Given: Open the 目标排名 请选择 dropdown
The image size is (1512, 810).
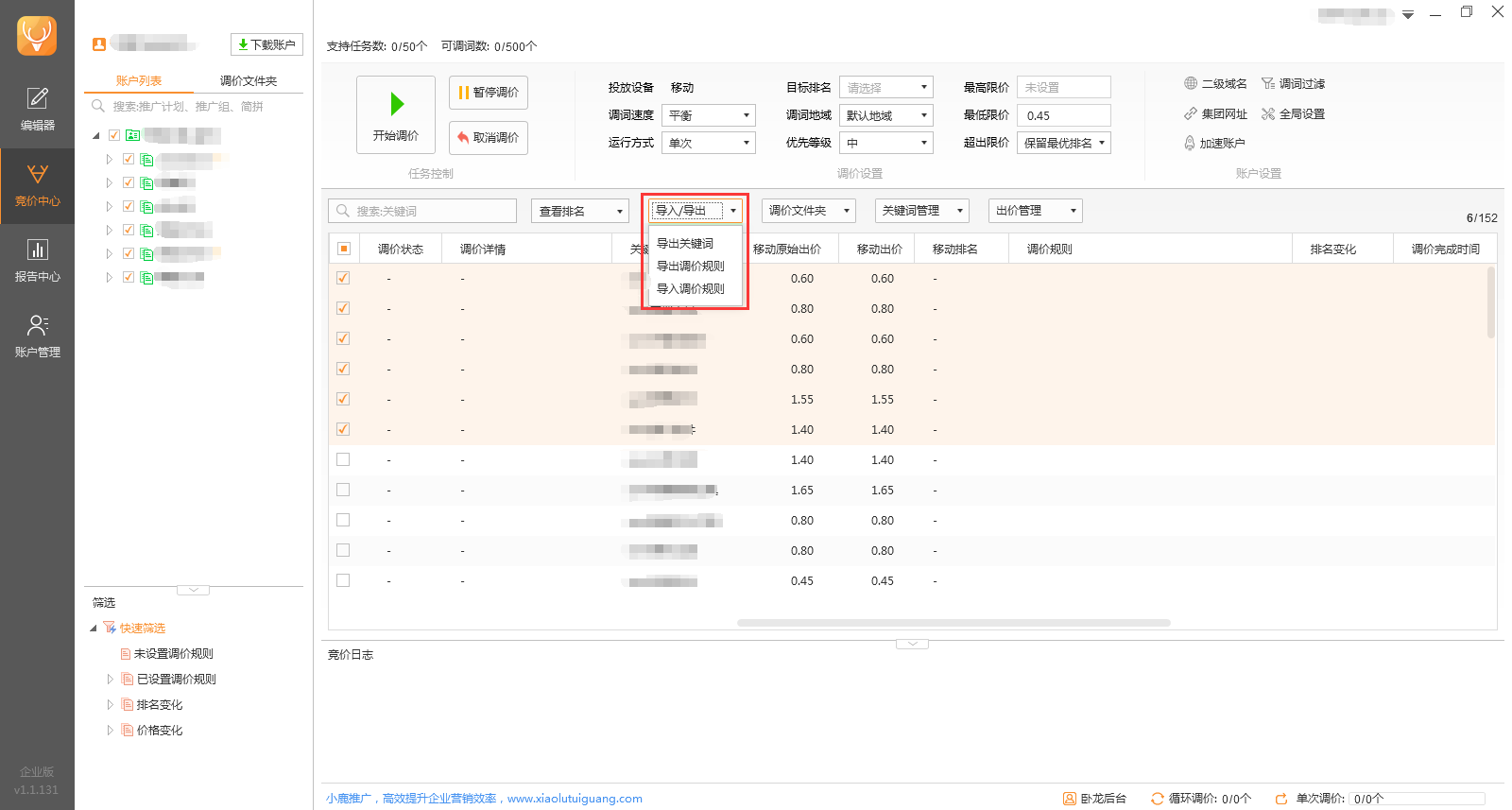Looking at the screenshot, I should coord(886,87).
